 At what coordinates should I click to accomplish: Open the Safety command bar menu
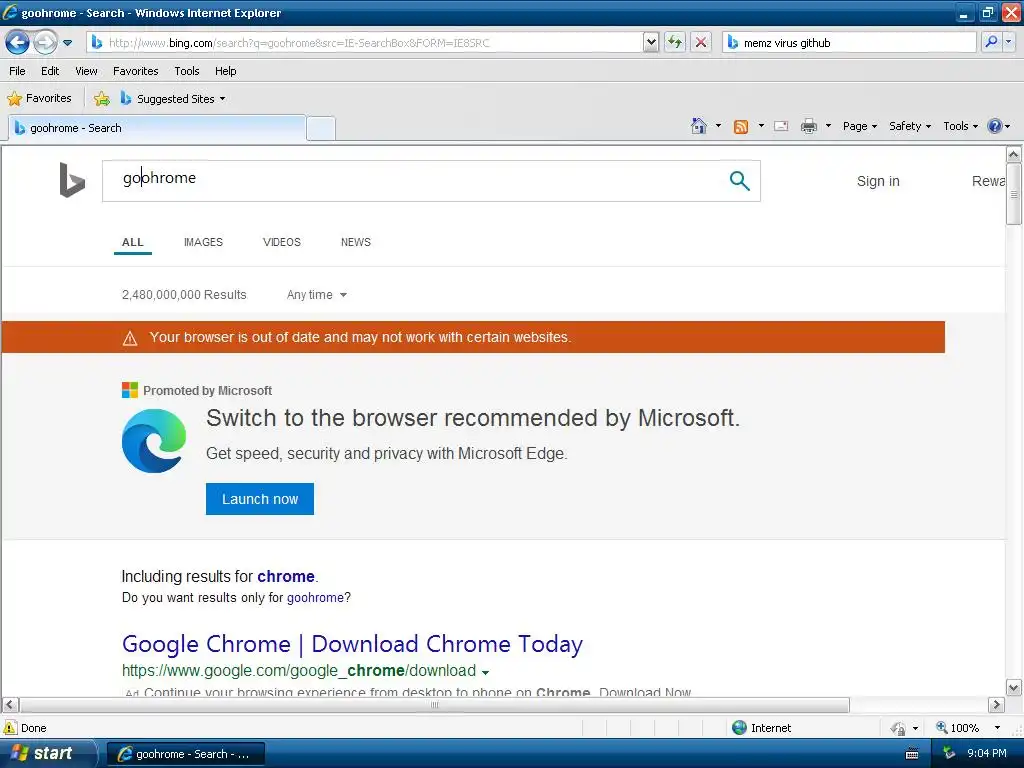910,126
